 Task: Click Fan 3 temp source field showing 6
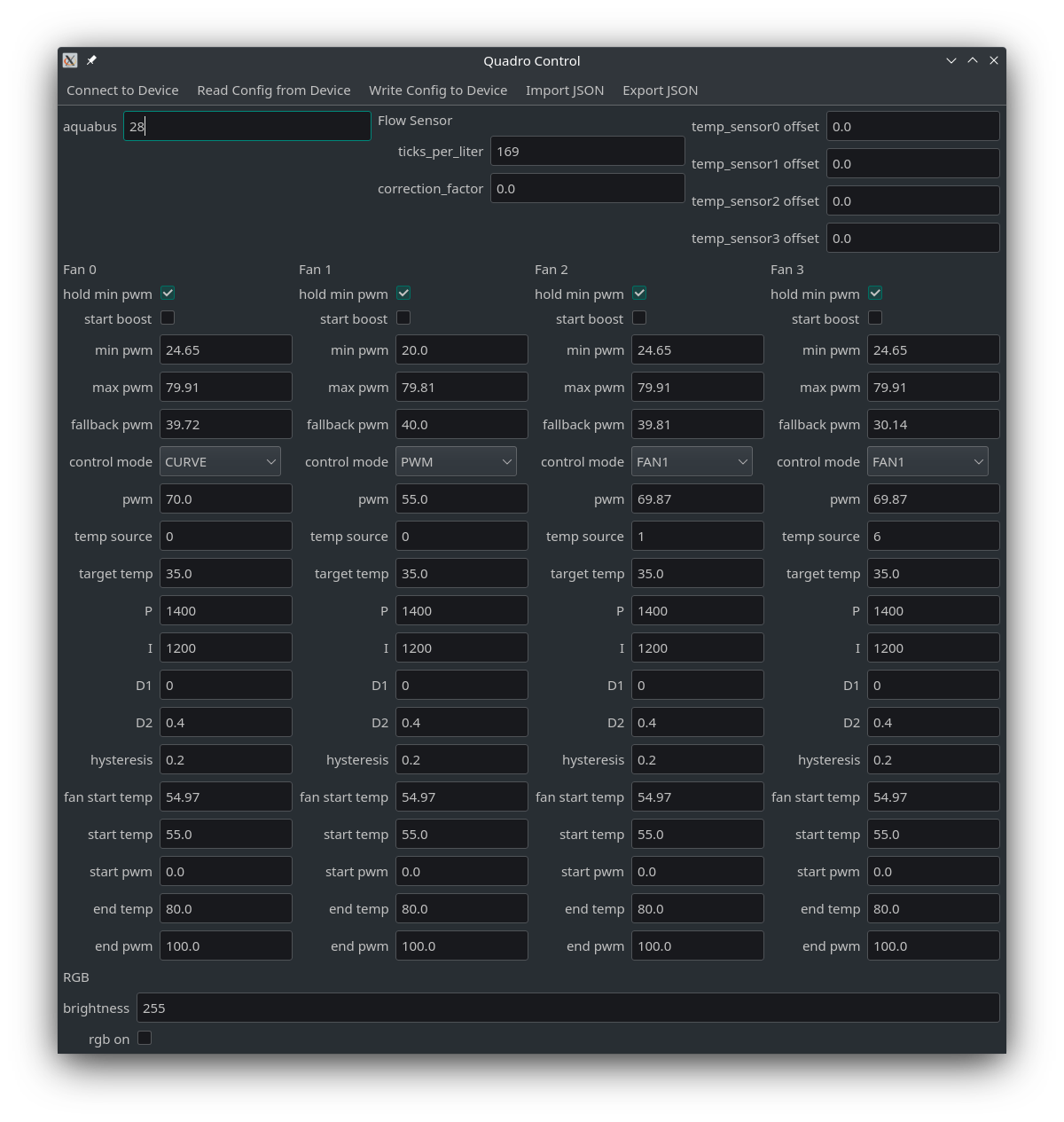click(934, 536)
